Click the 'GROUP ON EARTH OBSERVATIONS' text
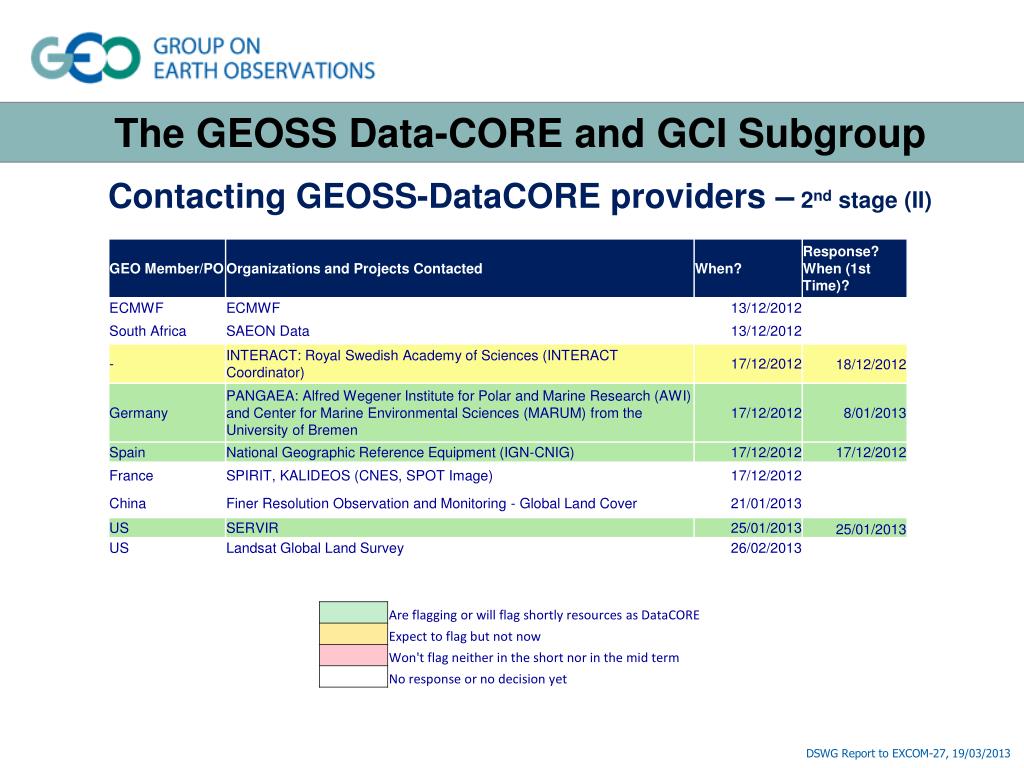The height and width of the screenshot is (768, 1024). [x=264, y=58]
